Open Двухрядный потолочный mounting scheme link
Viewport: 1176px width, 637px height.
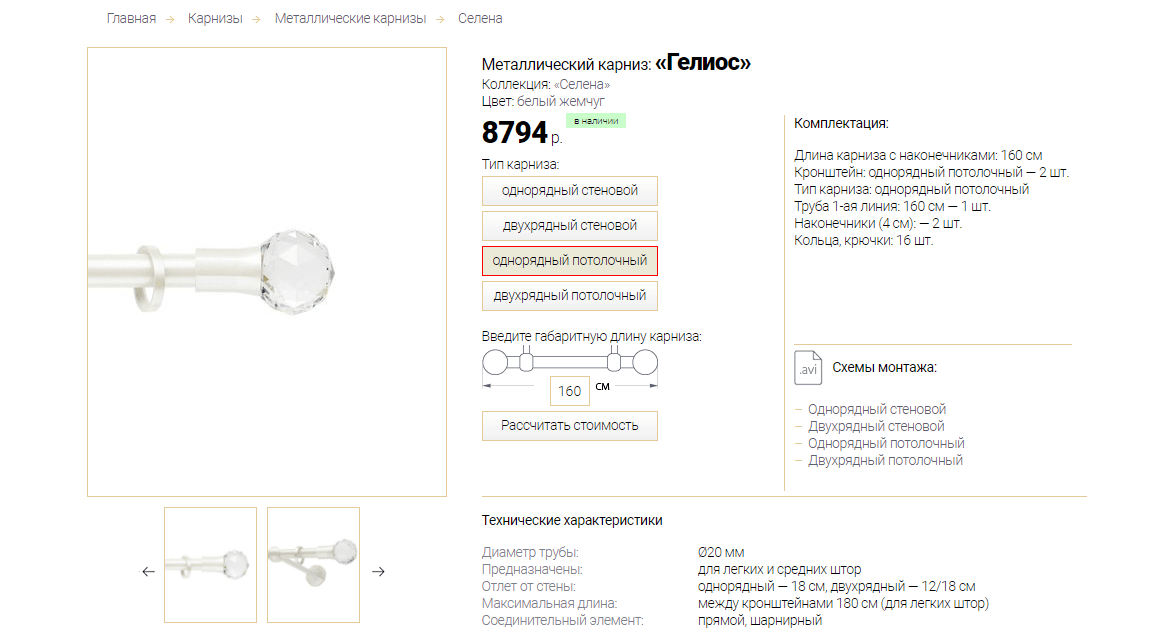pyautogui.click(x=885, y=460)
